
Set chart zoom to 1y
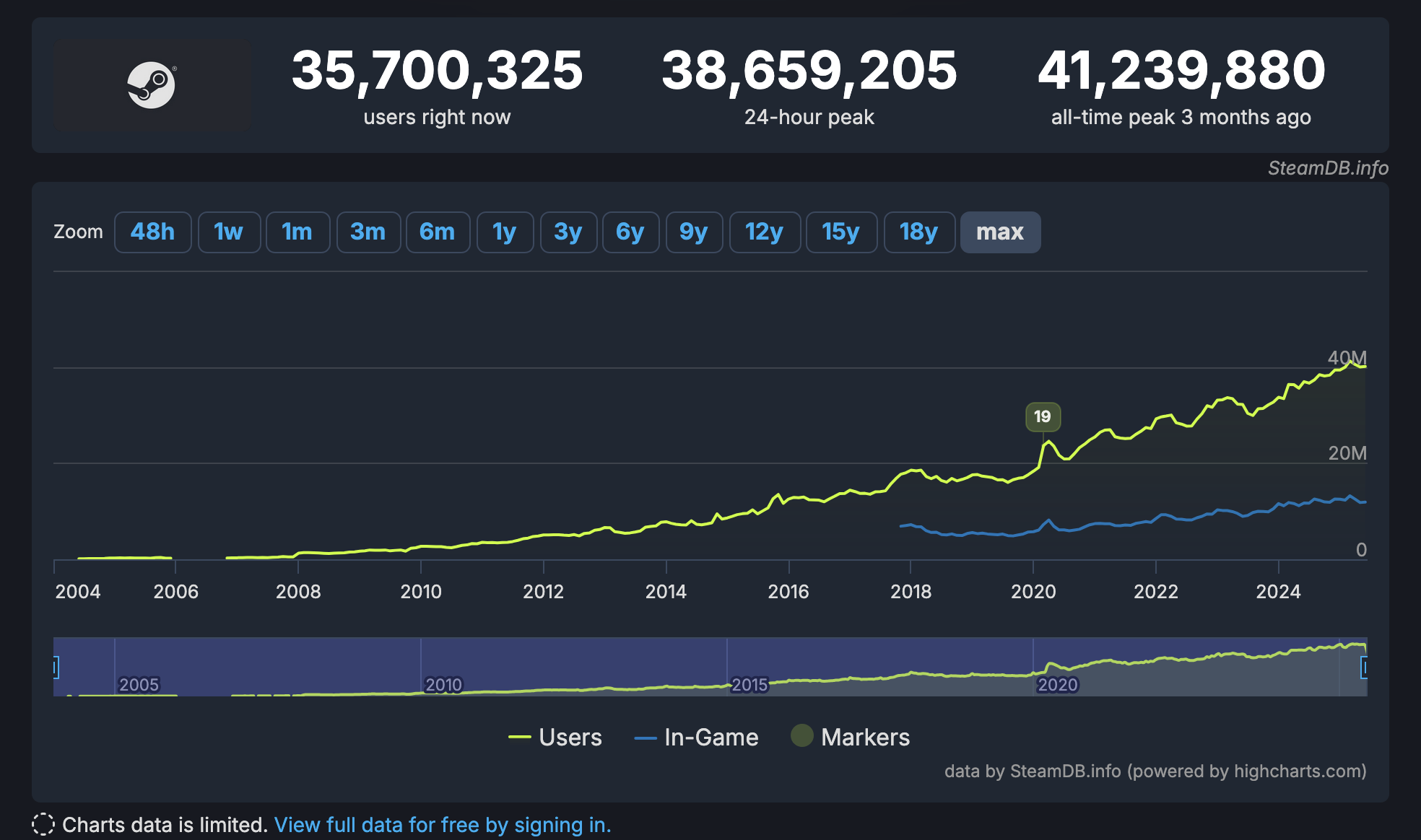505,232
